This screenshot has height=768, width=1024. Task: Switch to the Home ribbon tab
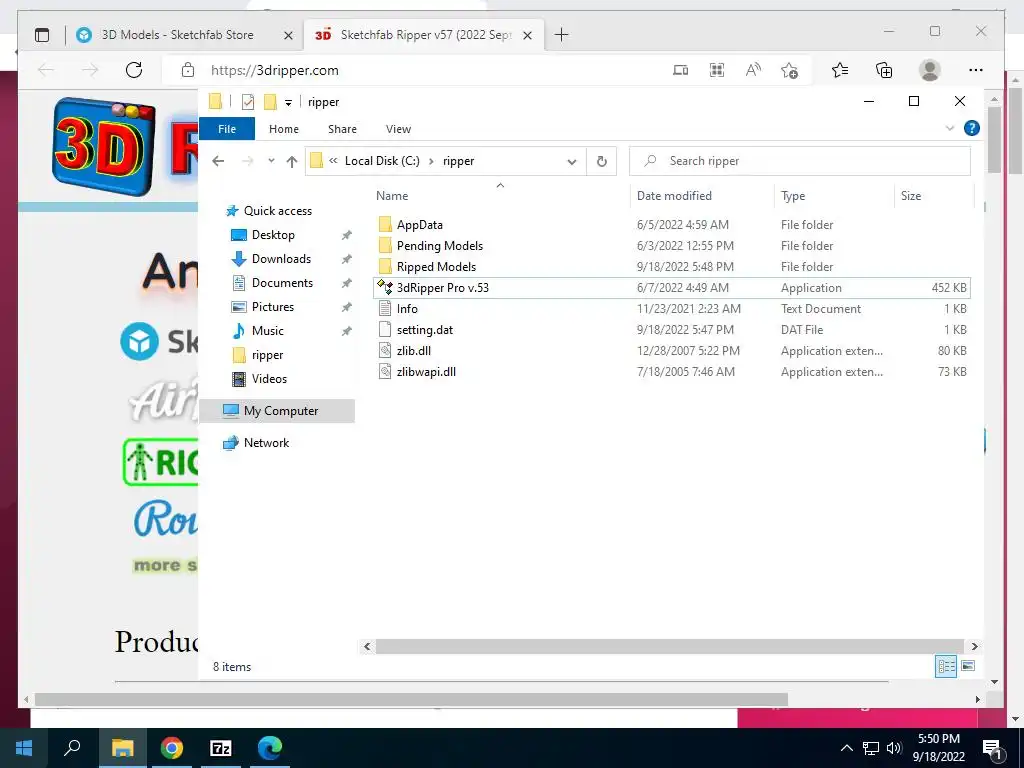[283, 129]
